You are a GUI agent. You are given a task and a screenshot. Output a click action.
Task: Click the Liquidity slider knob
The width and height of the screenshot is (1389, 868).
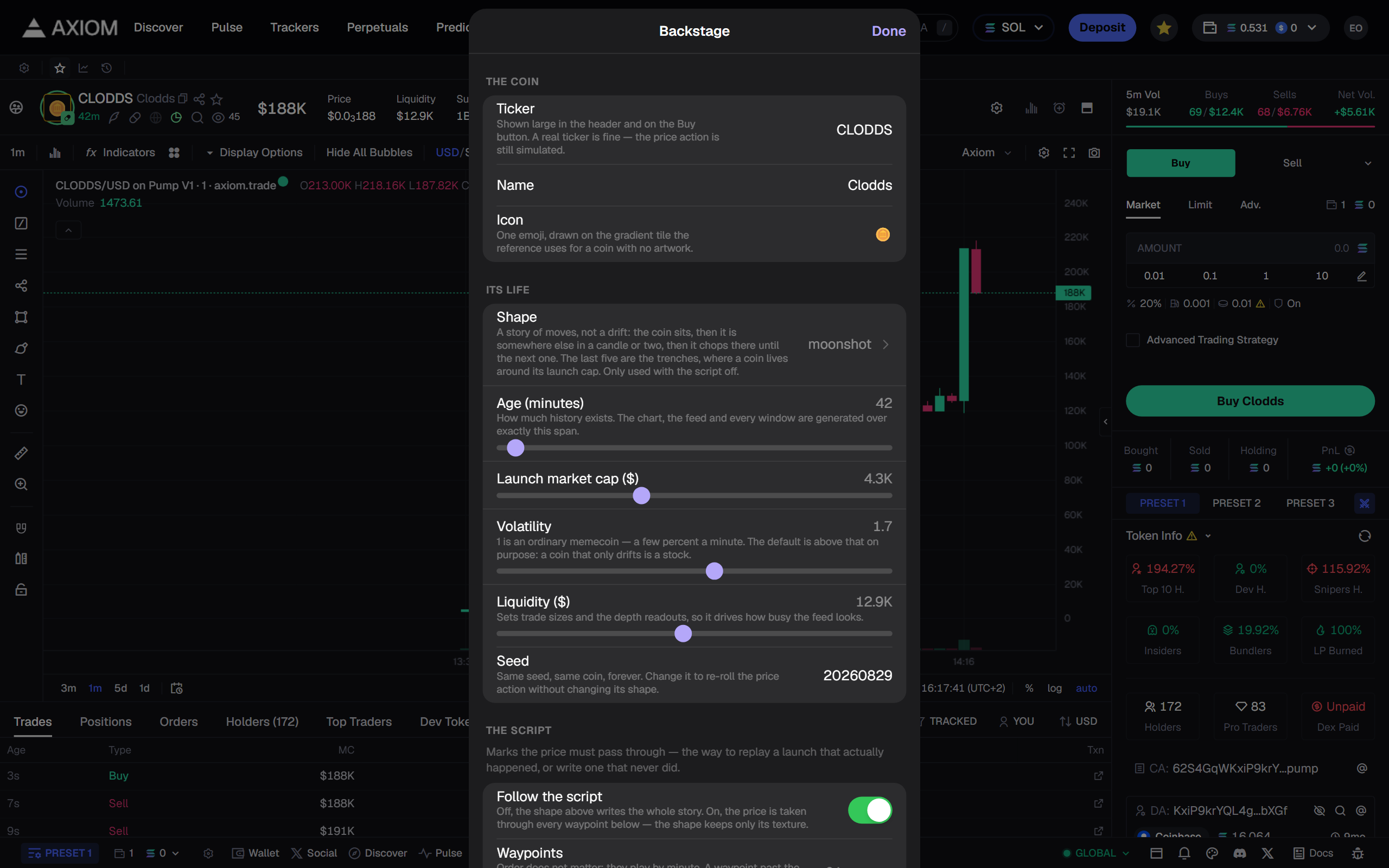(683, 634)
